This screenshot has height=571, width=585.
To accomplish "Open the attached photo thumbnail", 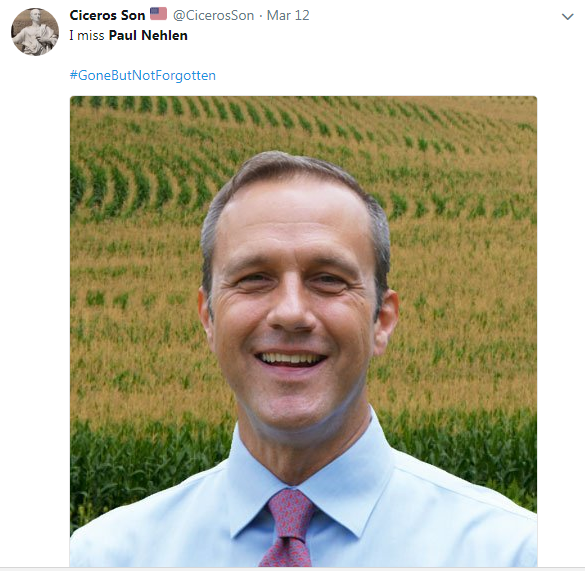I will pos(303,331).
